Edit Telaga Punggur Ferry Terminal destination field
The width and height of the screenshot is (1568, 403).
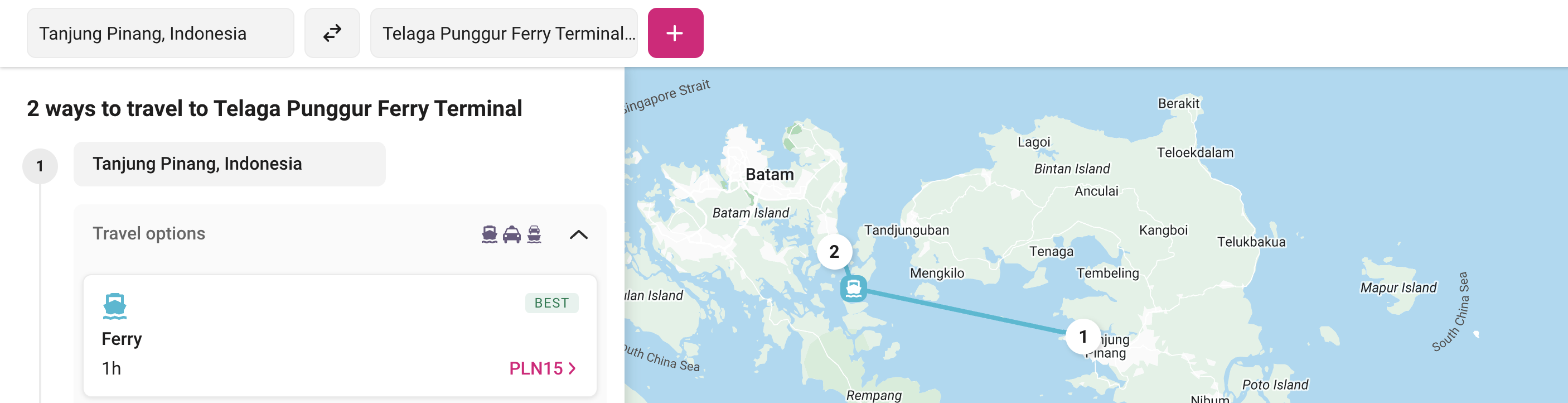point(504,33)
